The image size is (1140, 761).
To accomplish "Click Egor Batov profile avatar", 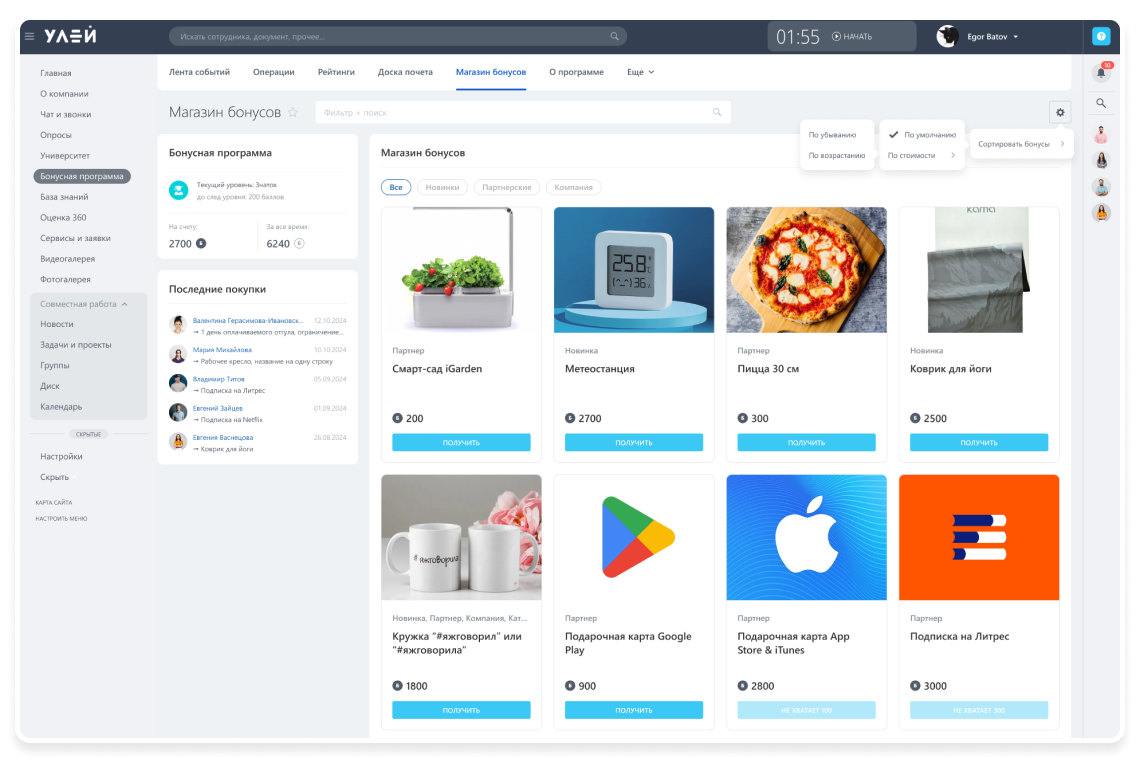I will [x=947, y=36].
